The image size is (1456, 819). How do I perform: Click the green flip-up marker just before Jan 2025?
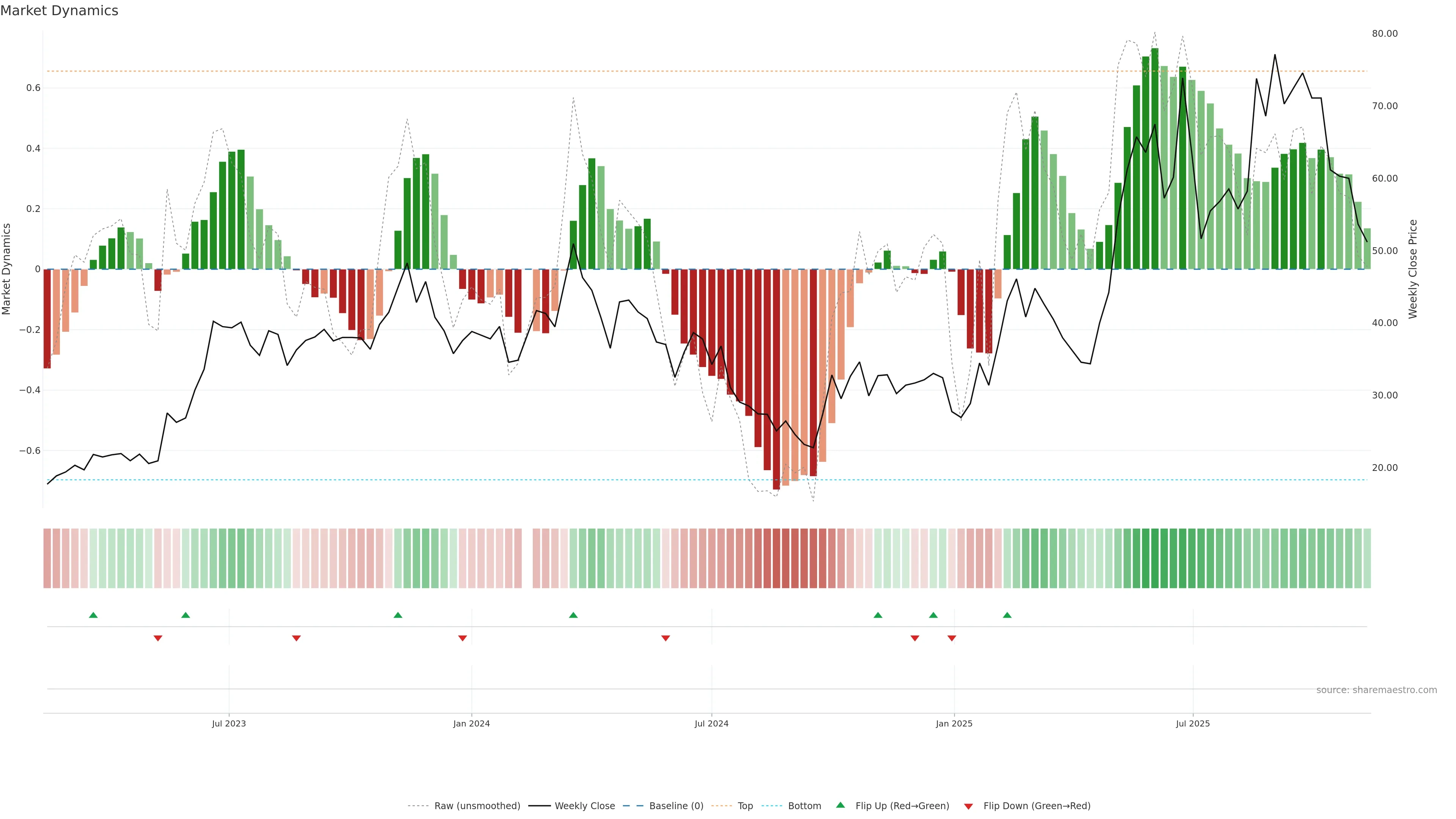point(933,615)
